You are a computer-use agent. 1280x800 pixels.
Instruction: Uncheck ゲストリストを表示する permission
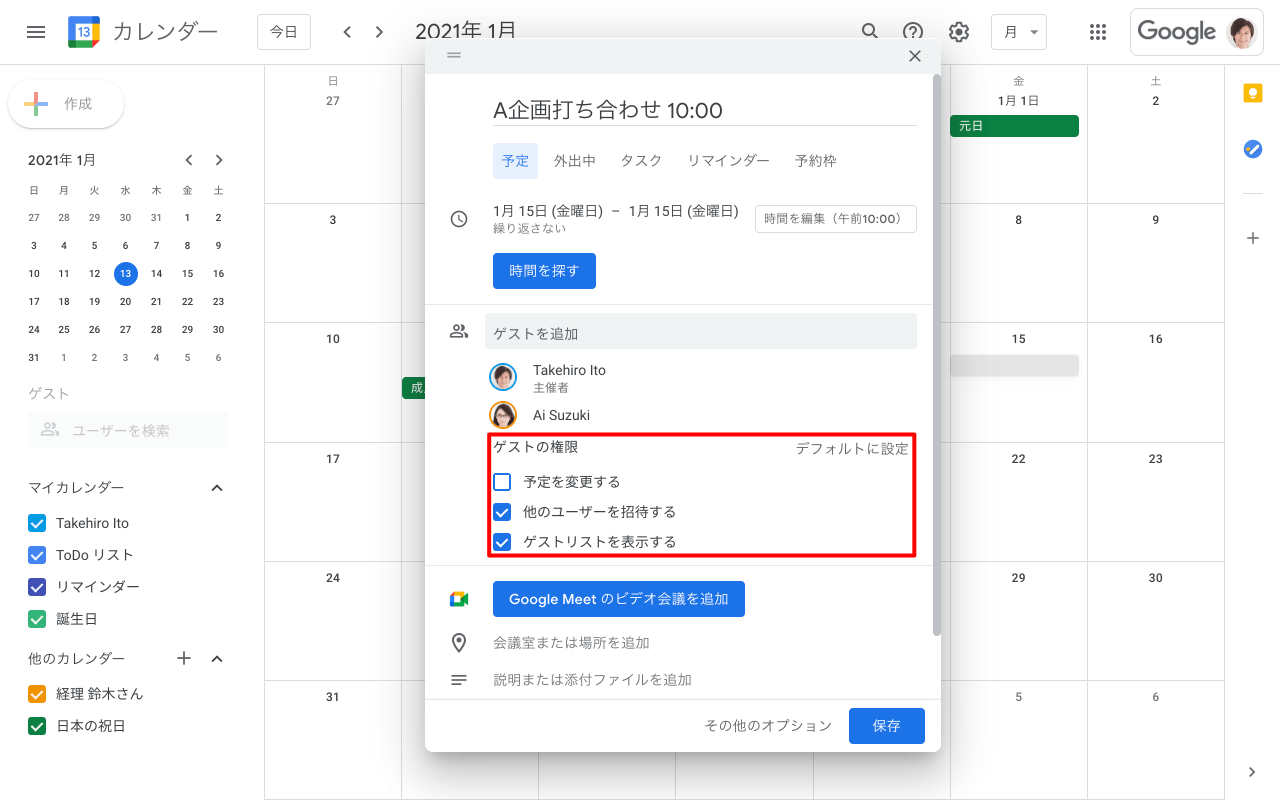click(x=502, y=542)
